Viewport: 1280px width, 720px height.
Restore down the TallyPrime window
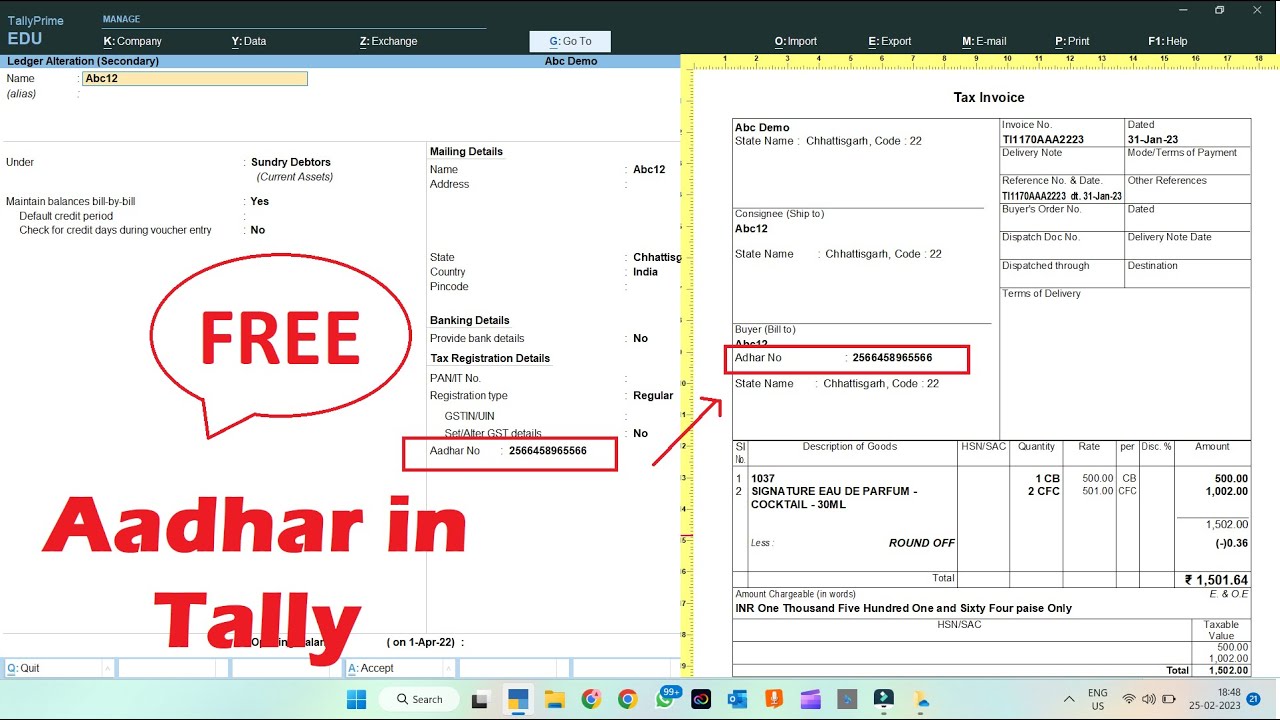coord(1219,10)
